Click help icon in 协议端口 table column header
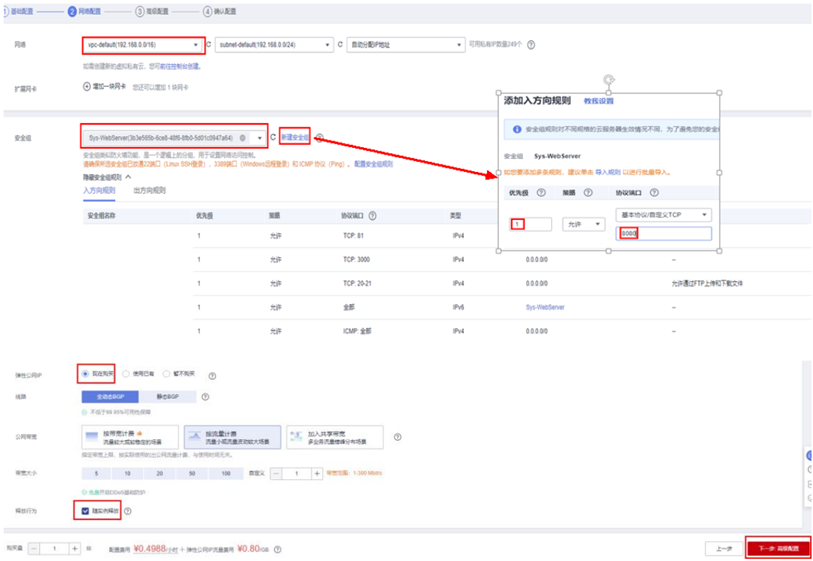 click(372, 216)
